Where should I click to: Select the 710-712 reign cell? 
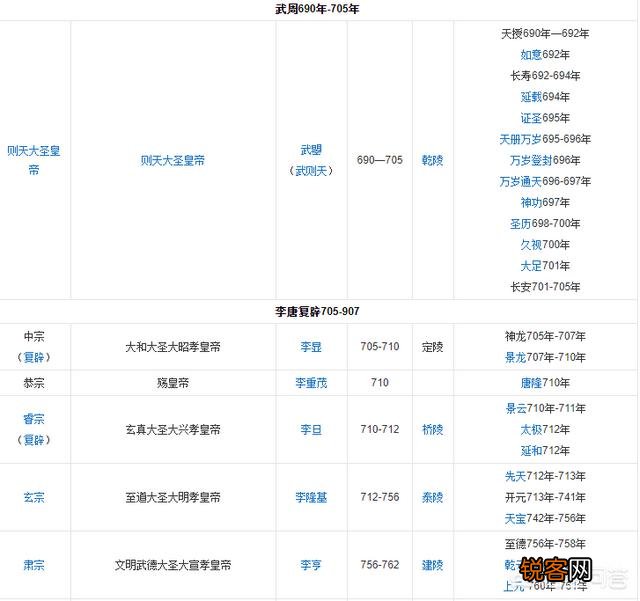click(380, 429)
